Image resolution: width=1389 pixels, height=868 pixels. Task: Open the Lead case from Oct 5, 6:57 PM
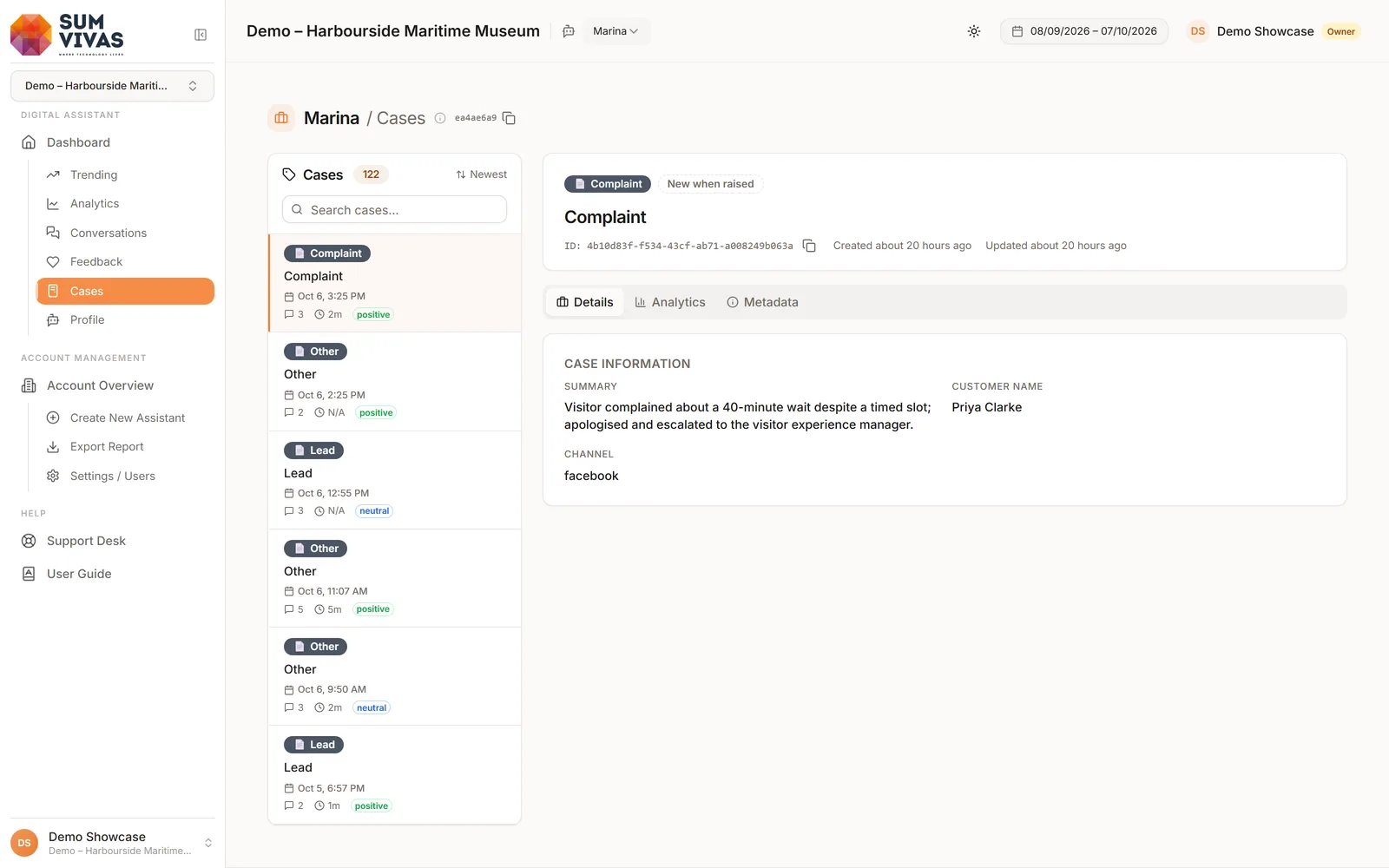click(395, 774)
